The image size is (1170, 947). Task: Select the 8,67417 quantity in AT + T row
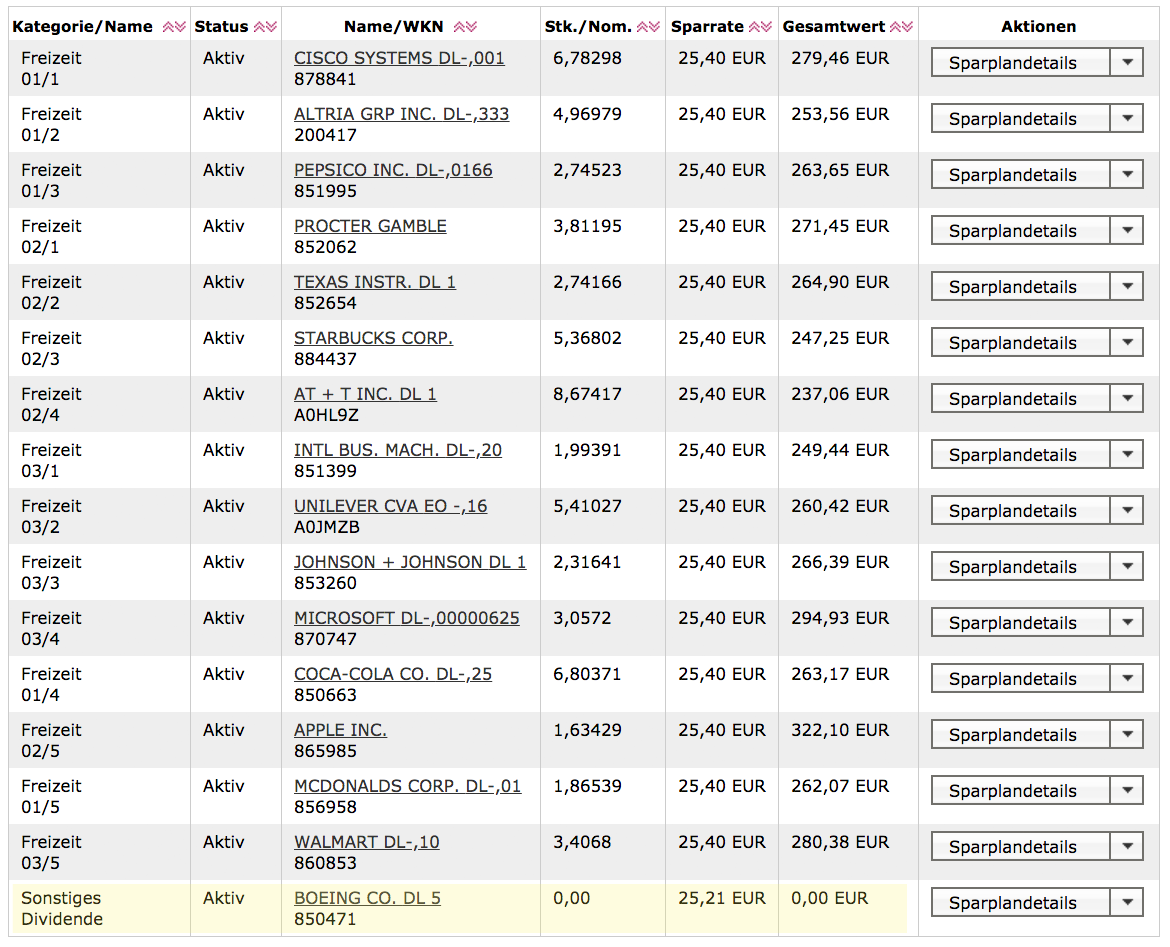click(587, 394)
